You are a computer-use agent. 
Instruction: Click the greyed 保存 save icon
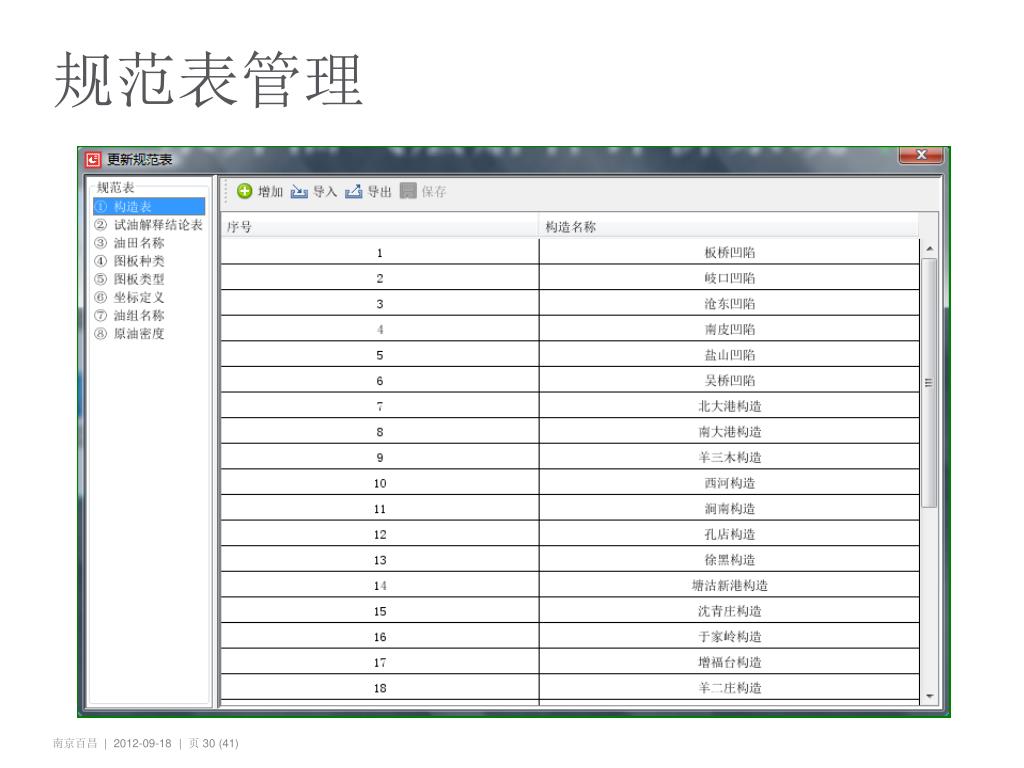[408, 191]
